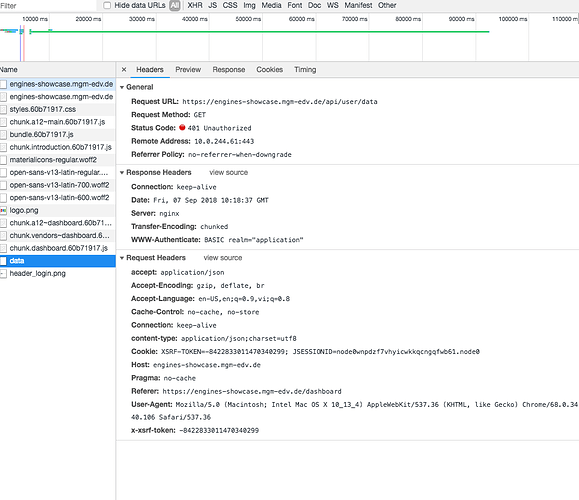
Task: View source of Request Headers
Action: click(223, 258)
